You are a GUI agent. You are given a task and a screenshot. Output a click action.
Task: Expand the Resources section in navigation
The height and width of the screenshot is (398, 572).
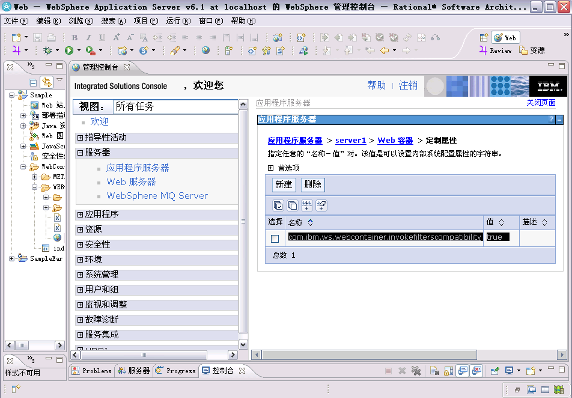pos(80,230)
